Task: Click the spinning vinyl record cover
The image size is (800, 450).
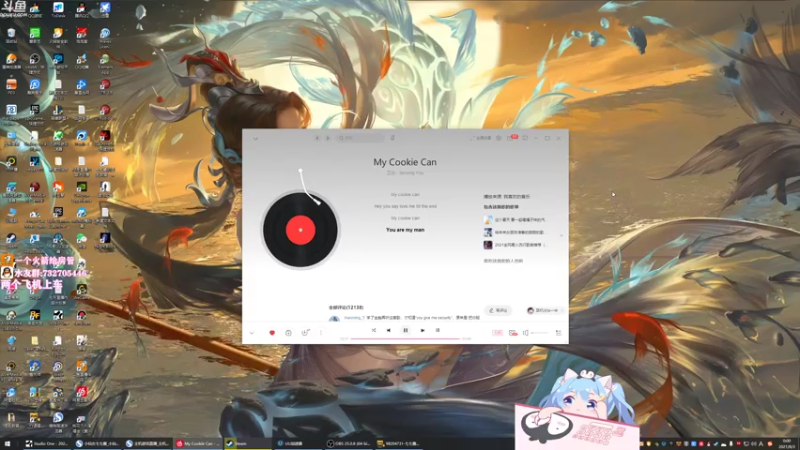Action: point(300,230)
